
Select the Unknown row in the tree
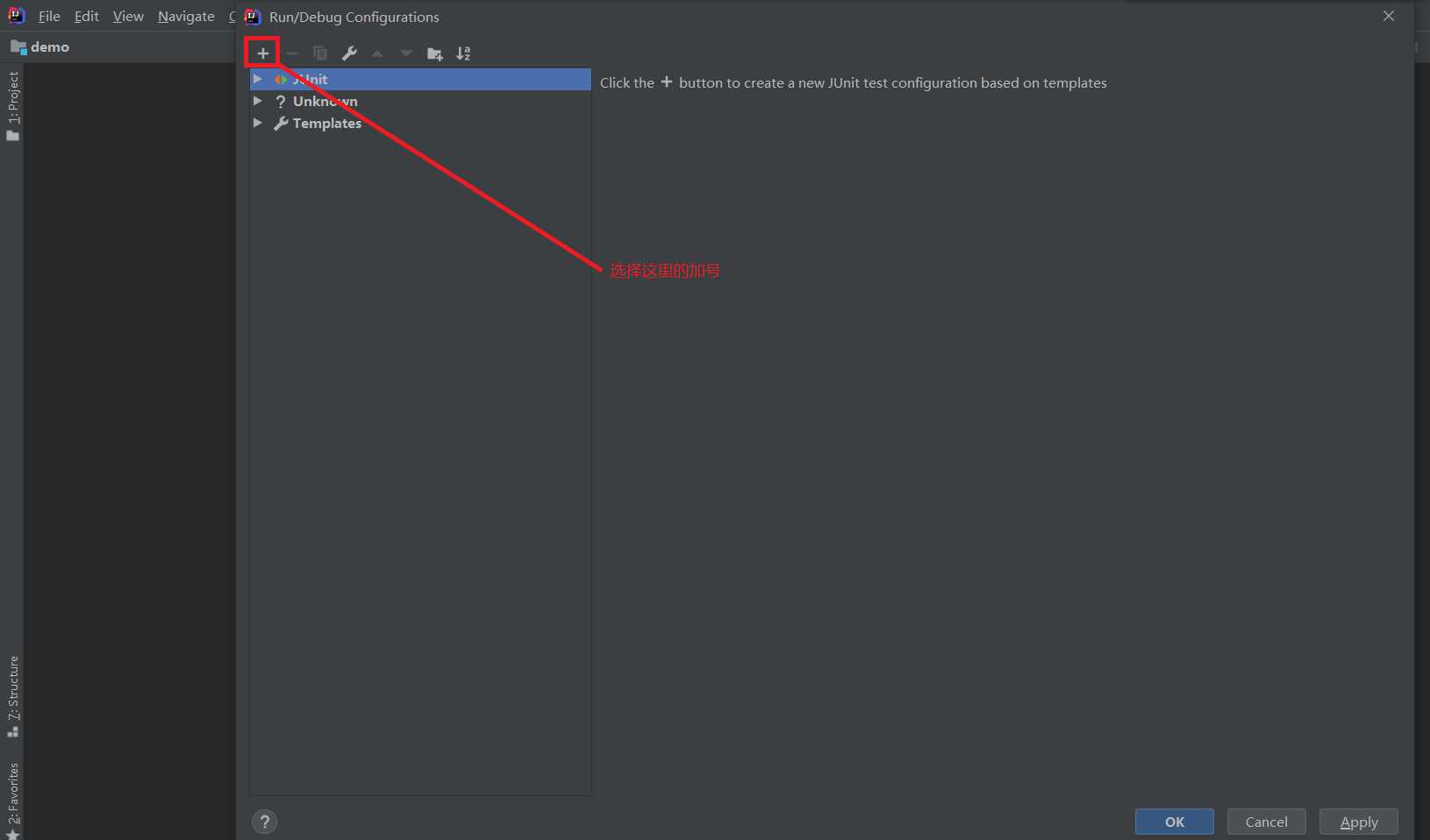(420, 102)
